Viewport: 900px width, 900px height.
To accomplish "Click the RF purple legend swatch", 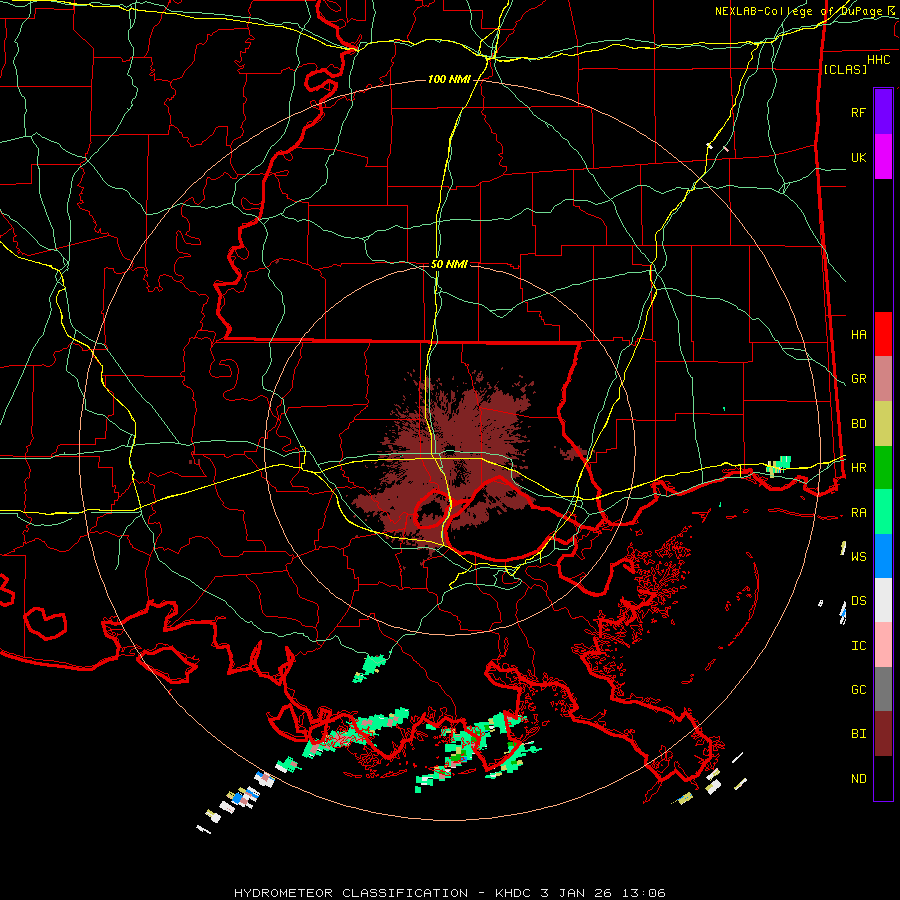I will (x=883, y=112).
